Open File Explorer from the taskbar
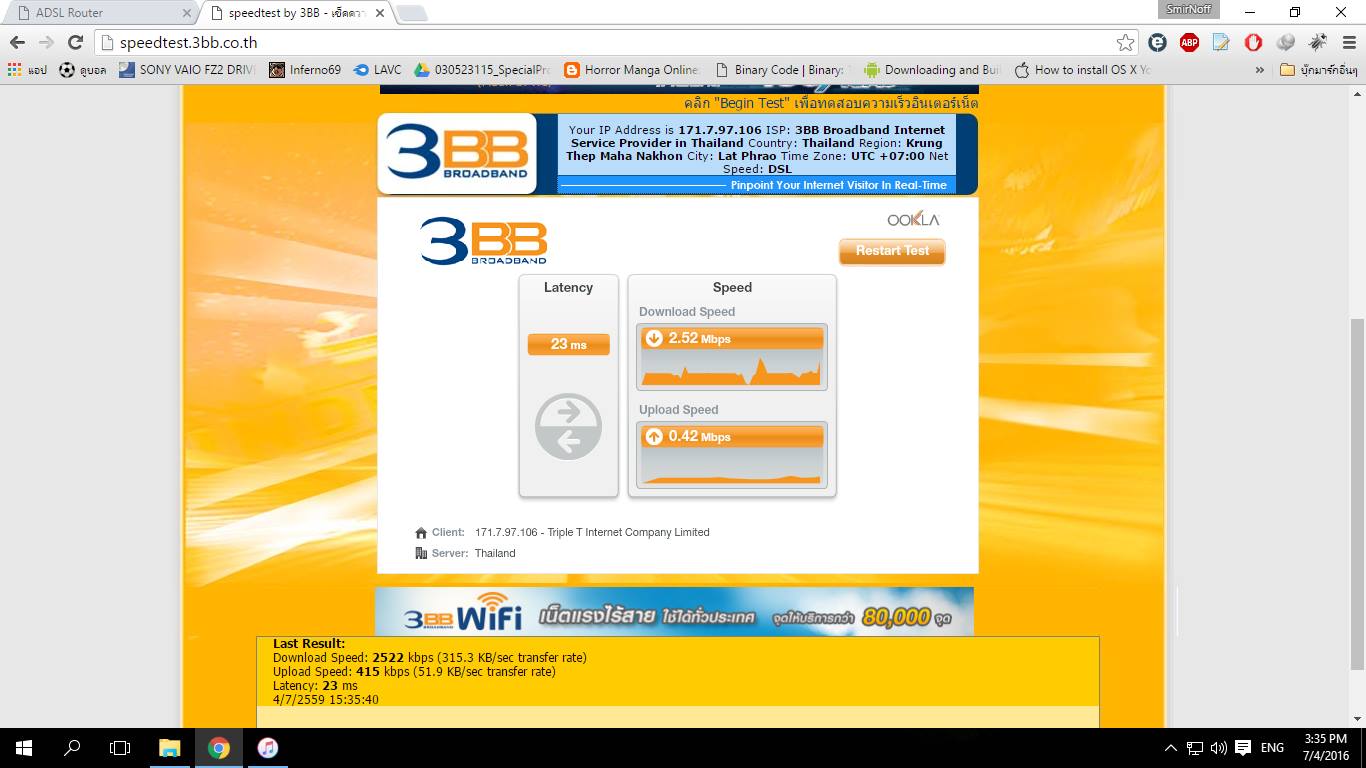 [170, 748]
